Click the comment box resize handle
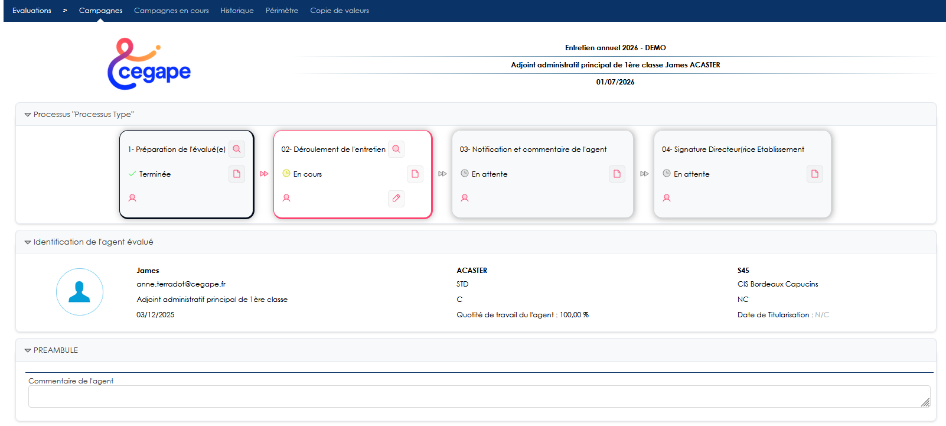 click(926, 403)
